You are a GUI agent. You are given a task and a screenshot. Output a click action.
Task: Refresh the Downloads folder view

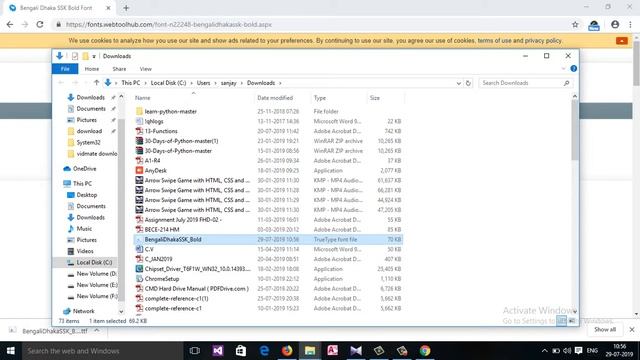(x=468, y=83)
